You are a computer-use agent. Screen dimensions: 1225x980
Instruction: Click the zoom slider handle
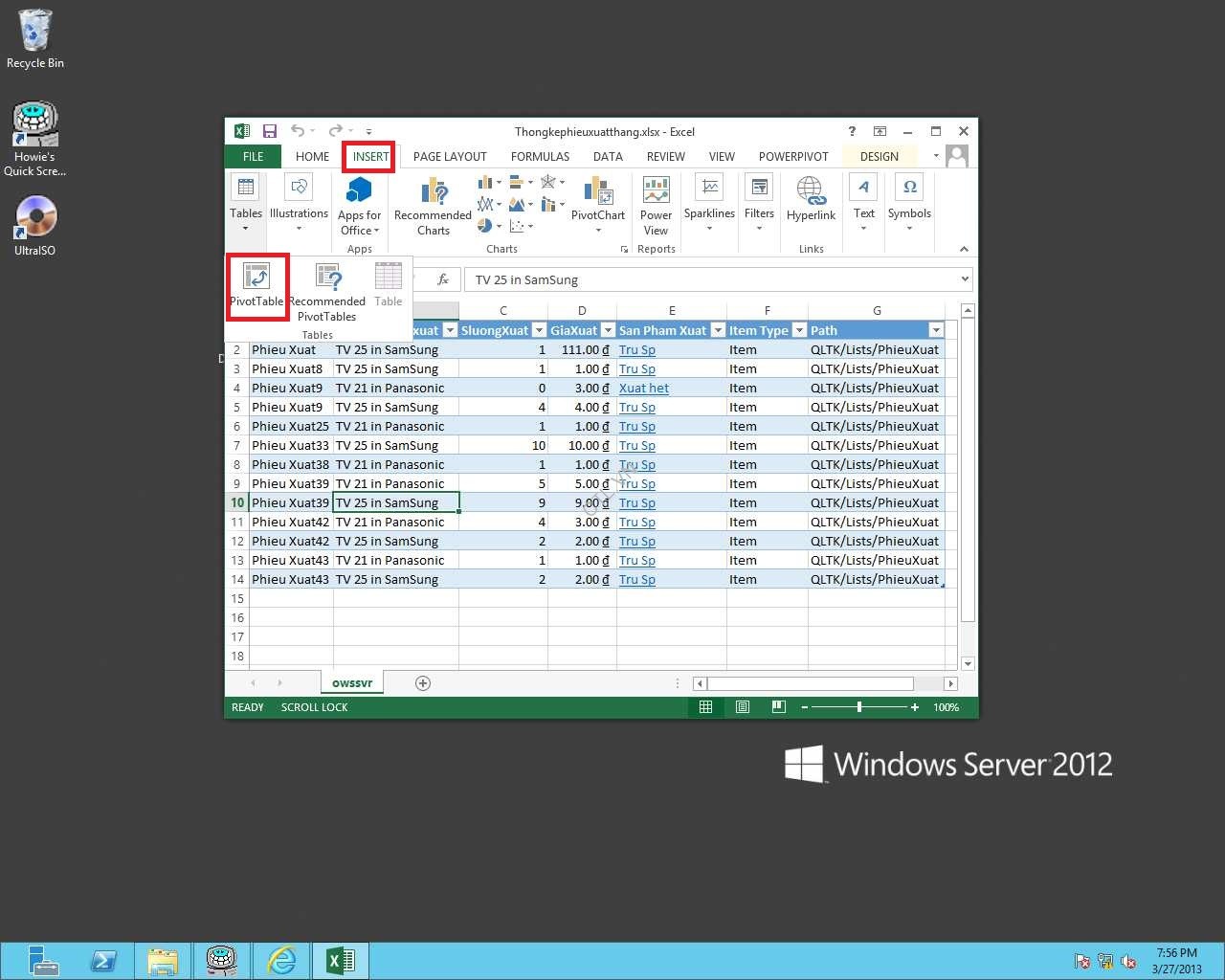(x=859, y=707)
